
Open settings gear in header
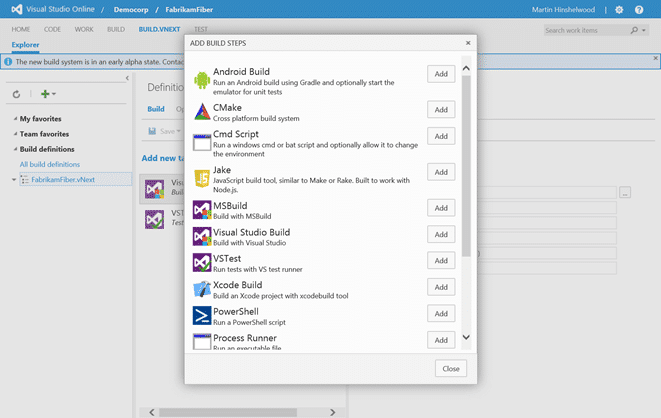(619, 9)
